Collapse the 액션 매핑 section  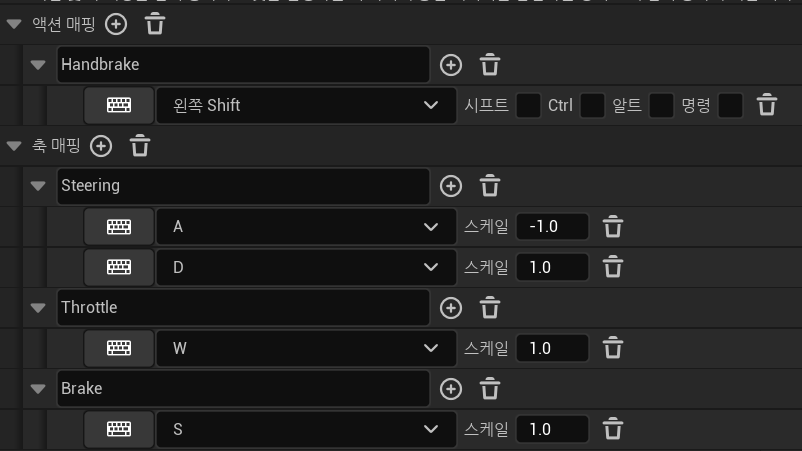pos(14,24)
